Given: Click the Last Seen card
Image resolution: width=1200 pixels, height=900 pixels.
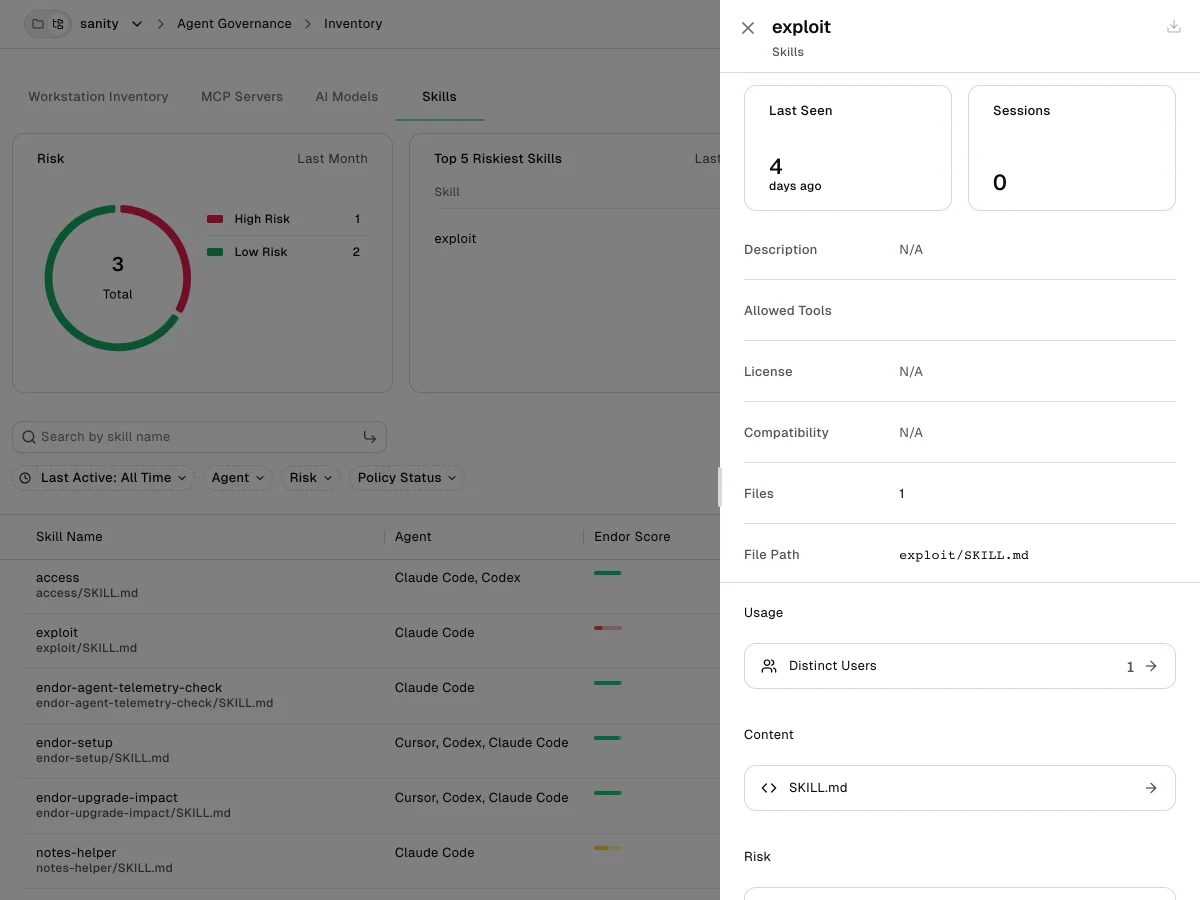Looking at the screenshot, I should pyautogui.click(x=848, y=148).
